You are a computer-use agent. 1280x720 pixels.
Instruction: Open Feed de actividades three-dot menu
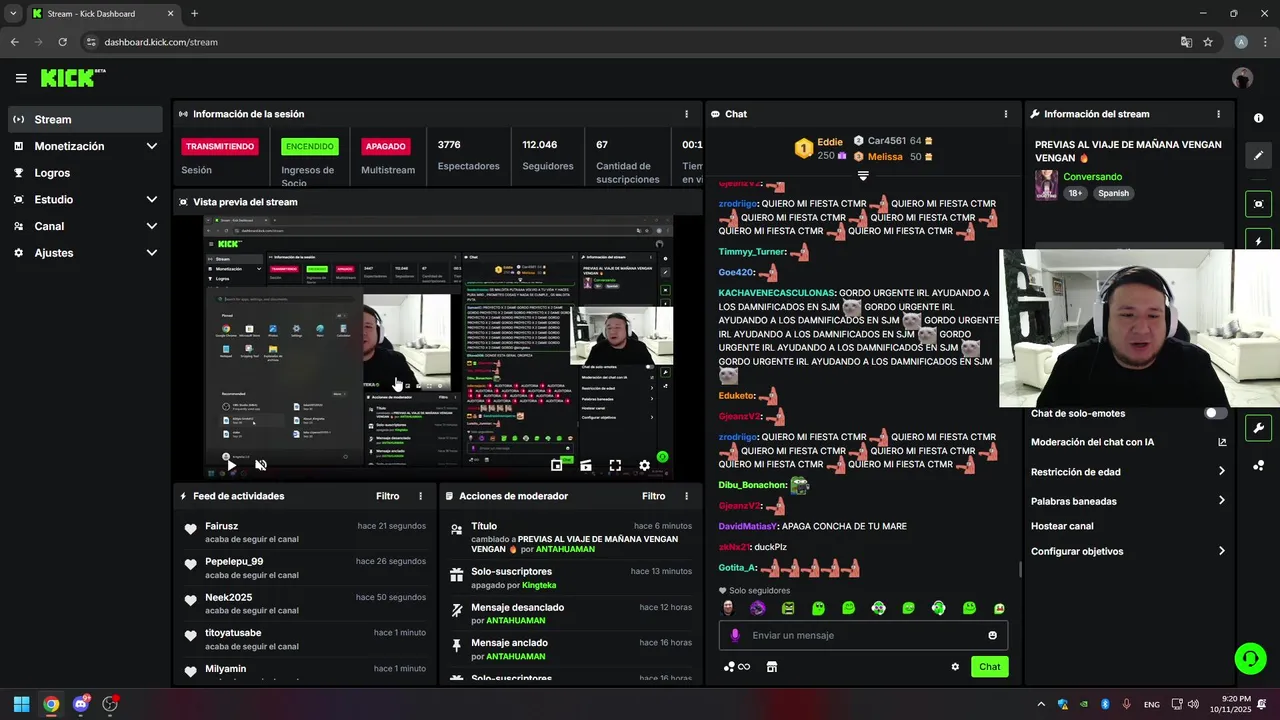pyautogui.click(x=420, y=496)
